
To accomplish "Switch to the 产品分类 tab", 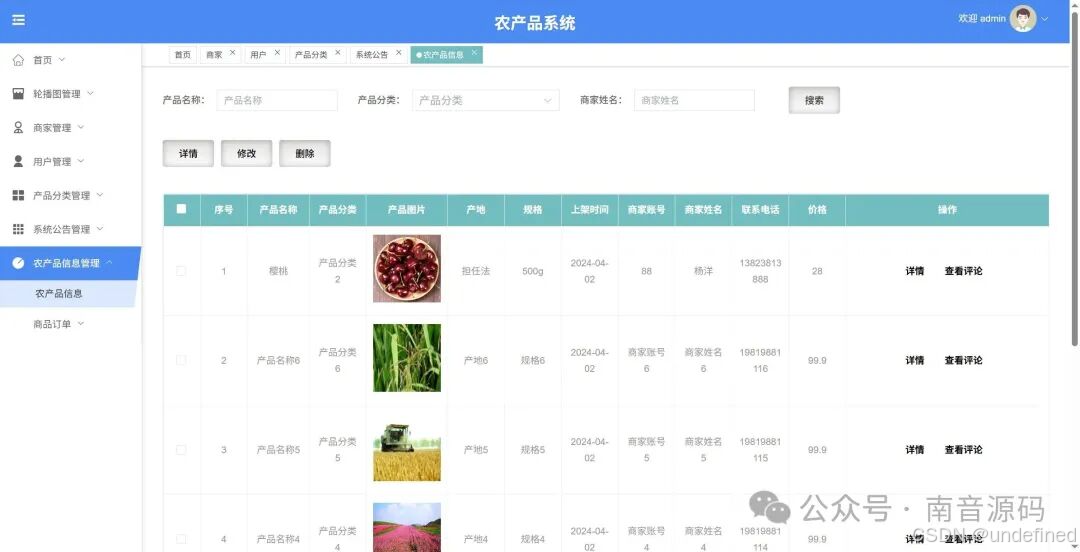I will [x=311, y=54].
